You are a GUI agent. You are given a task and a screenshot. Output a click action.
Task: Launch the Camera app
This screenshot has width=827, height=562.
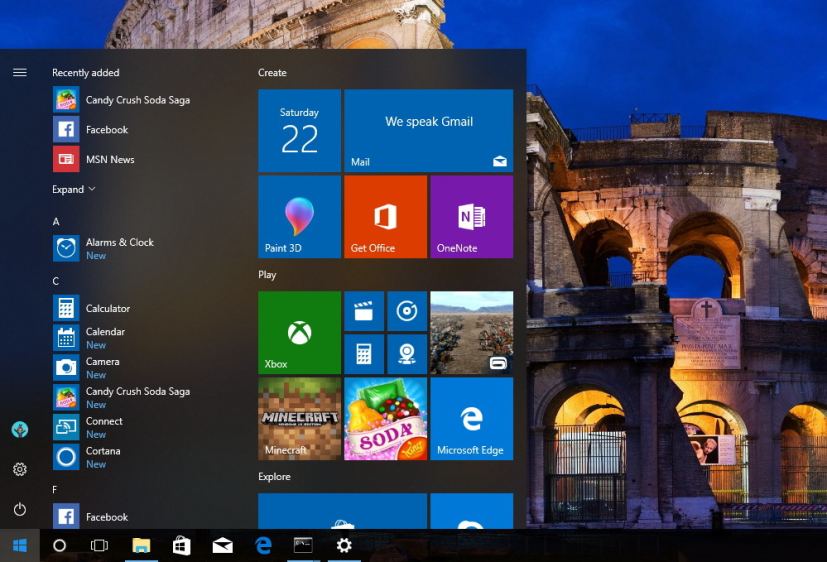tap(86, 367)
